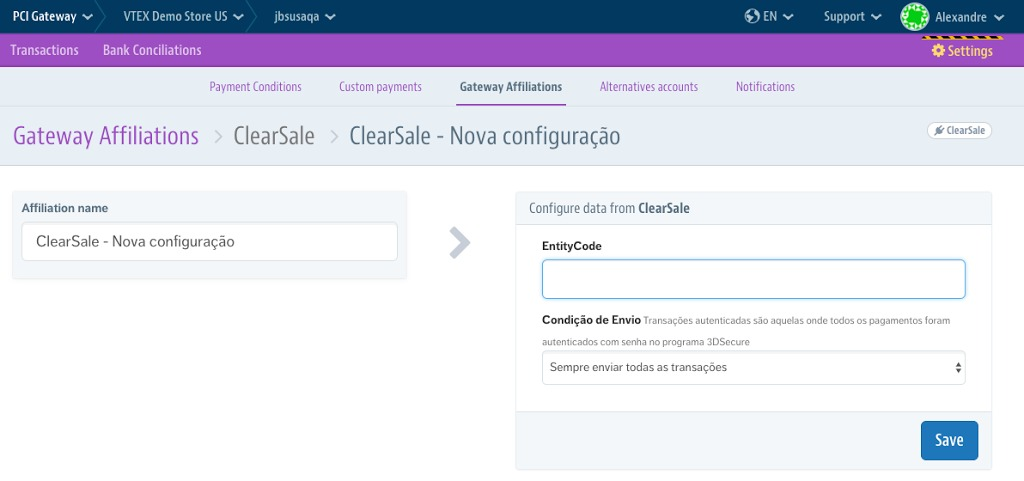Switch to Payment Conditions tab
This screenshot has height=481, width=1024.
[x=255, y=87]
